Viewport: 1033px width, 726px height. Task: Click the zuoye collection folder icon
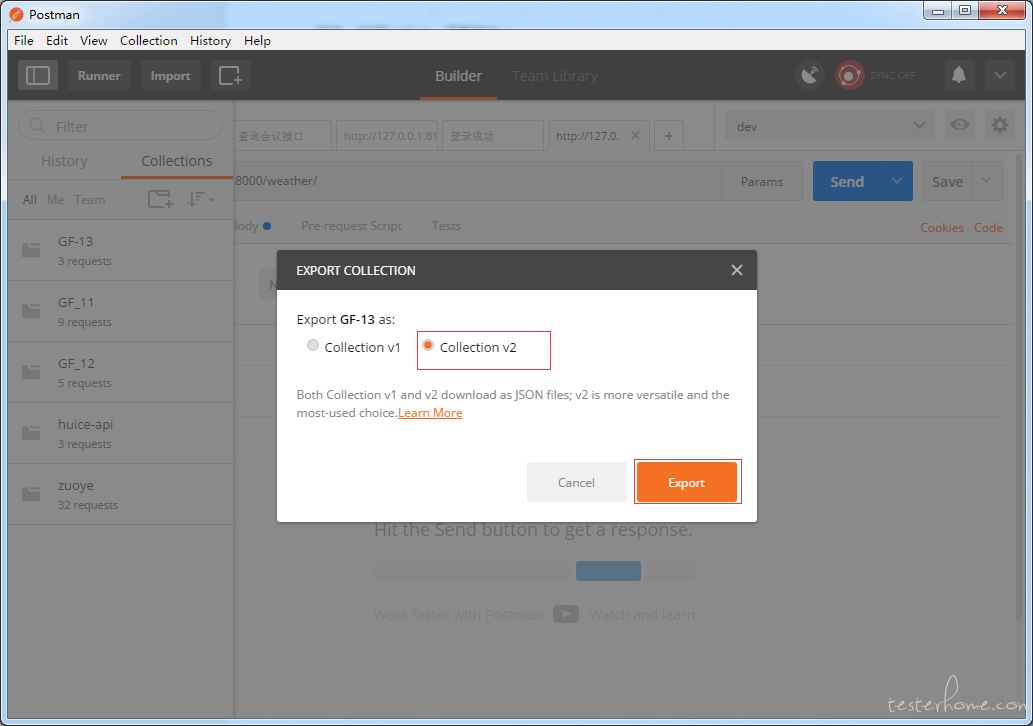point(31,494)
